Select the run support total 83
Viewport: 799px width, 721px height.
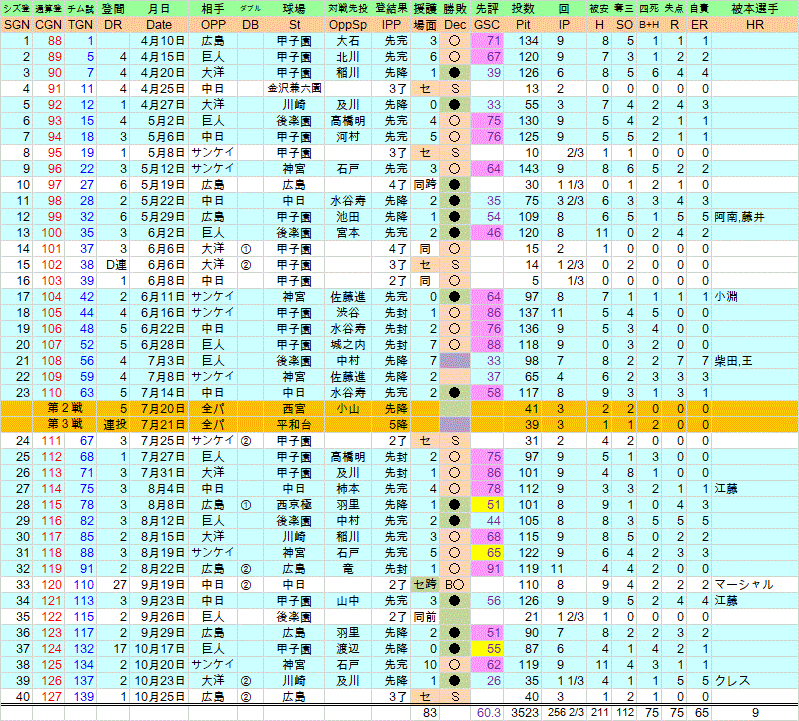tap(430, 713)
